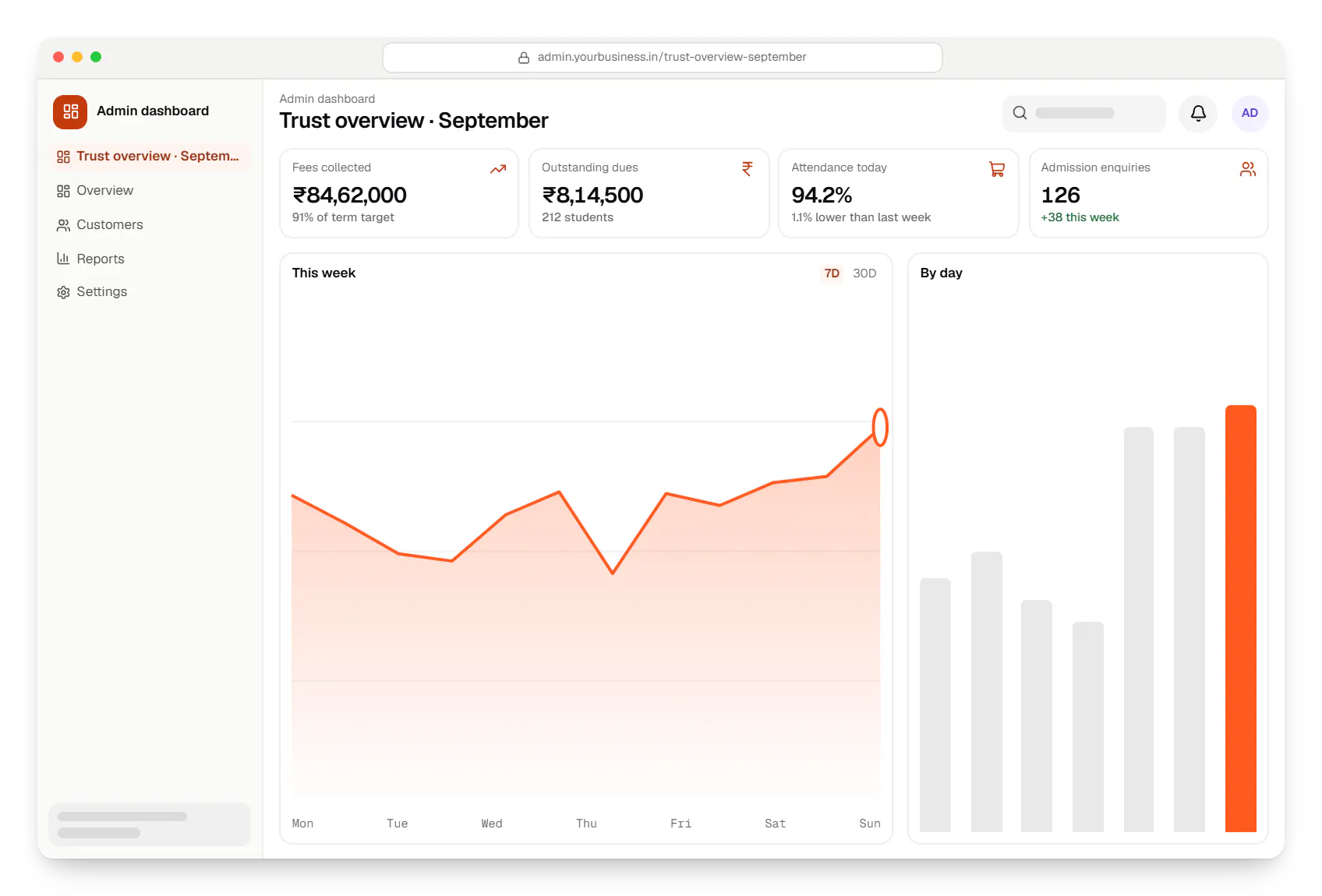The image size is (1322, 896).
Task: Click the lock icon in the address bar
Action: tap(524, 58)
